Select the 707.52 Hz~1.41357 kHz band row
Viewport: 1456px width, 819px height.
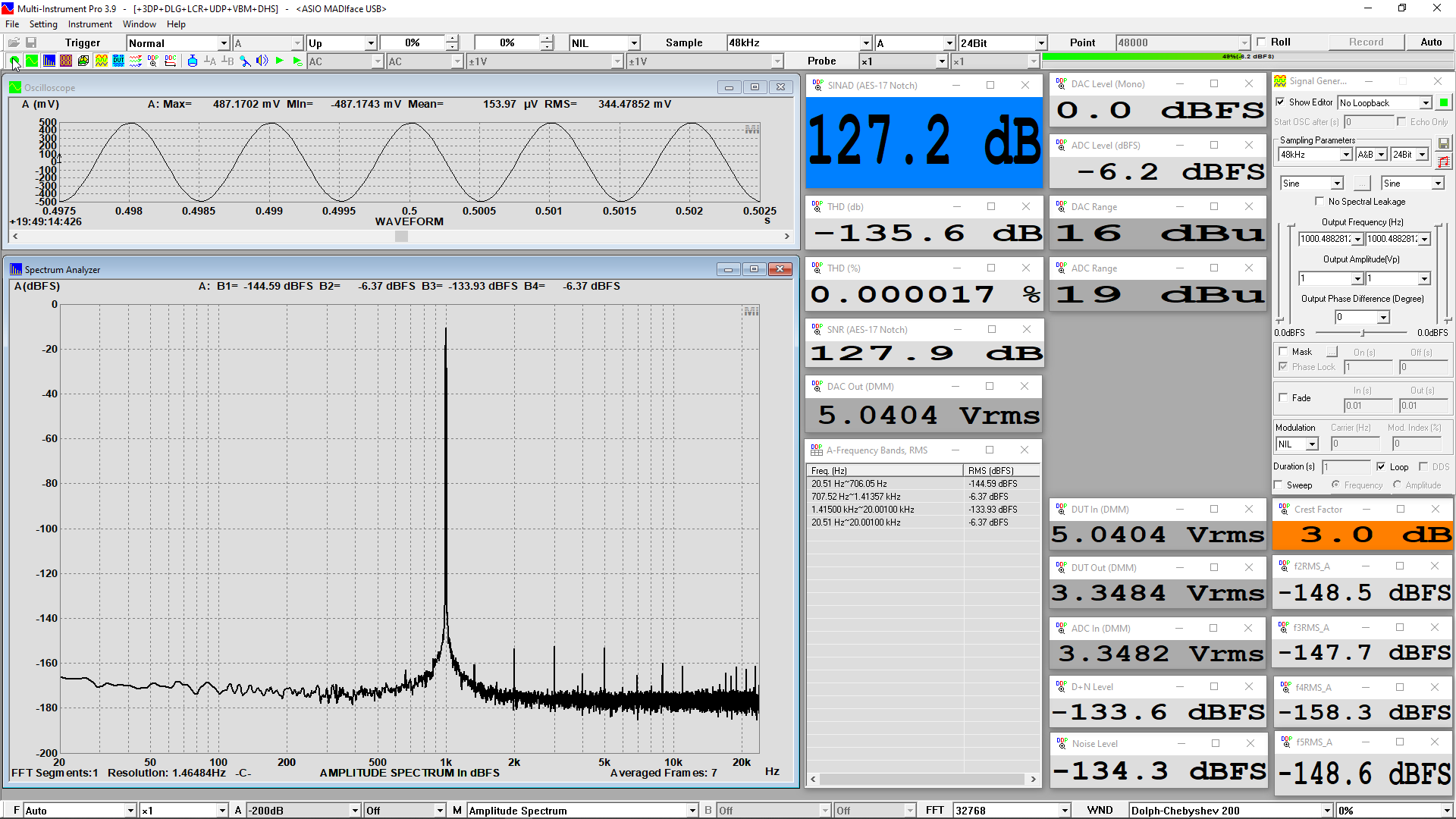(x=921, y=497)
